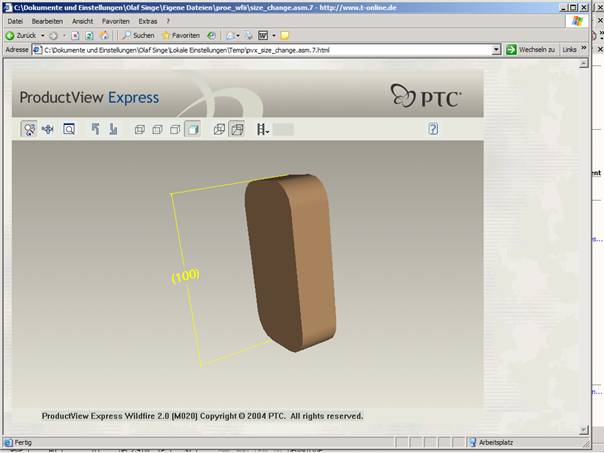Click the yellow folder toolbar icon
This screenshot has height=453, width=604.
point(285,36)
